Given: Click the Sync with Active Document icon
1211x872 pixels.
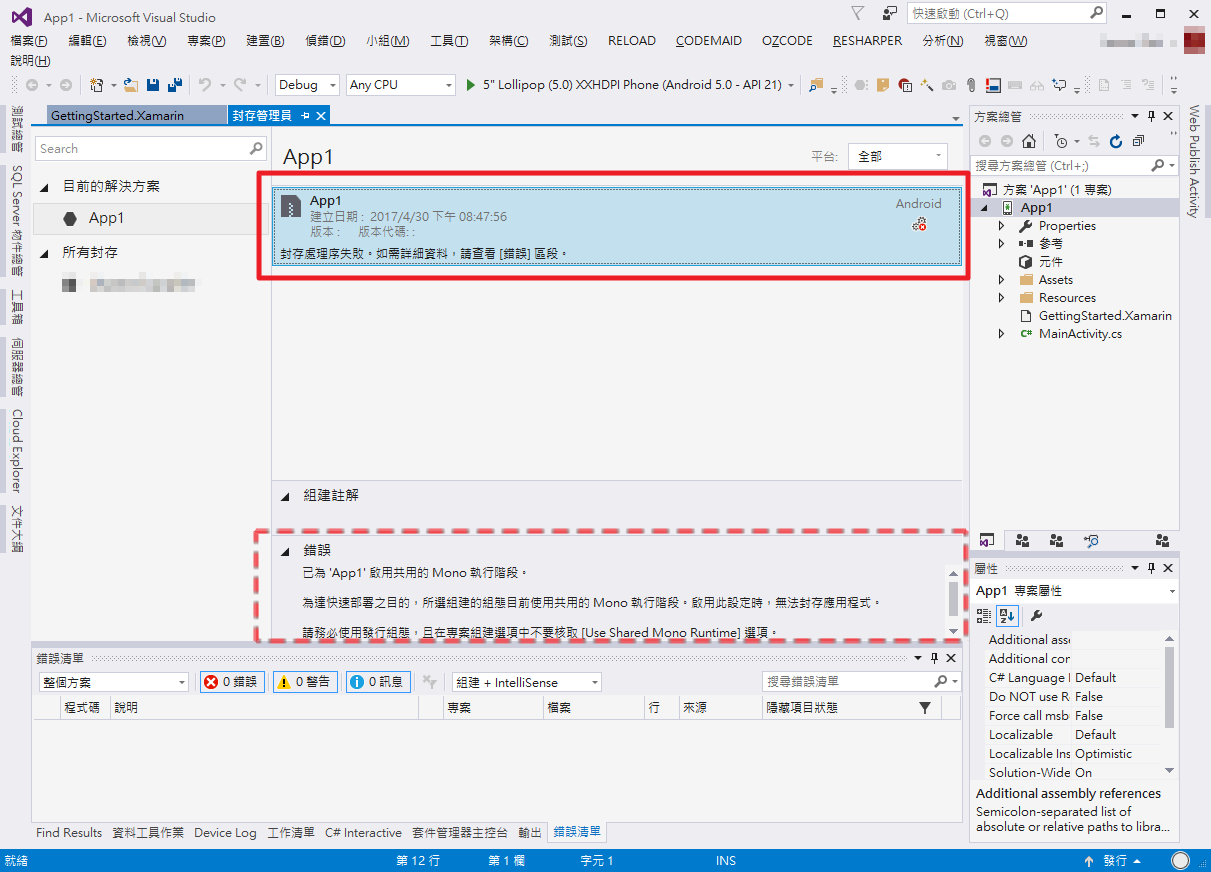Looking at the screenshot, I should coord(1093,141).
